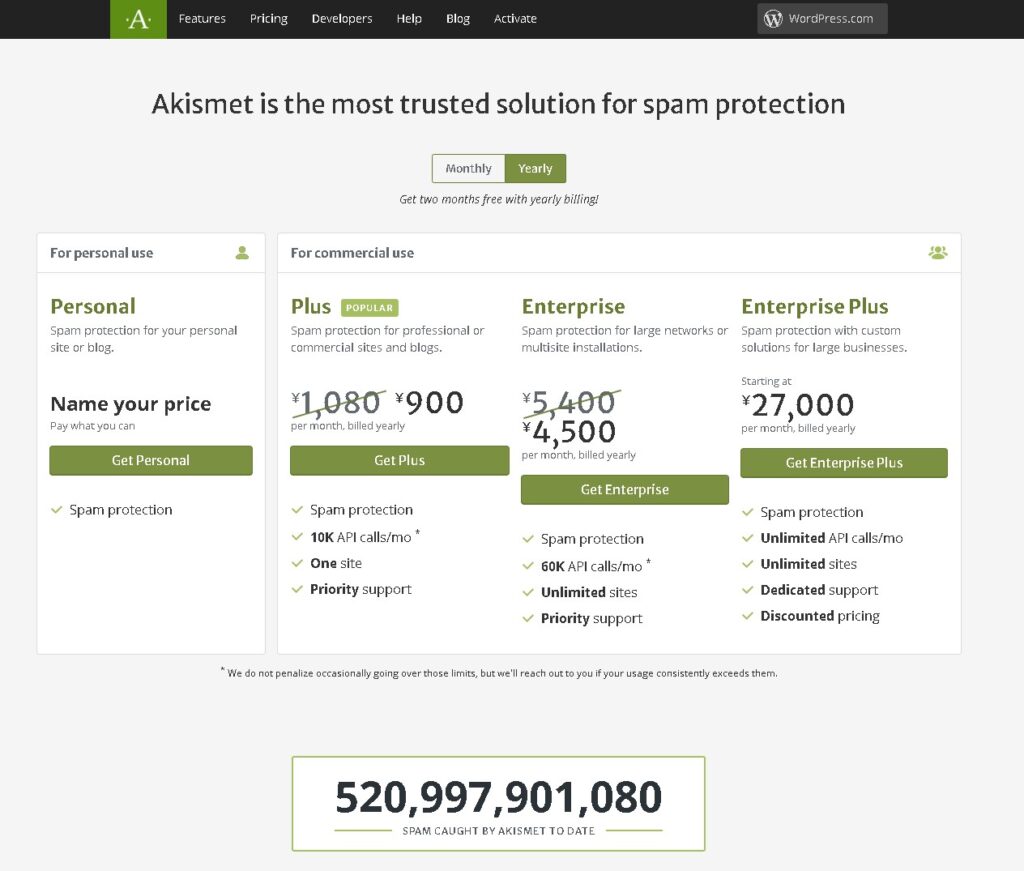The image size is (1024, 871).
Task: Click the checkmark beside 60K API calls
Action: pyautogui.click(x=528, y=566)
